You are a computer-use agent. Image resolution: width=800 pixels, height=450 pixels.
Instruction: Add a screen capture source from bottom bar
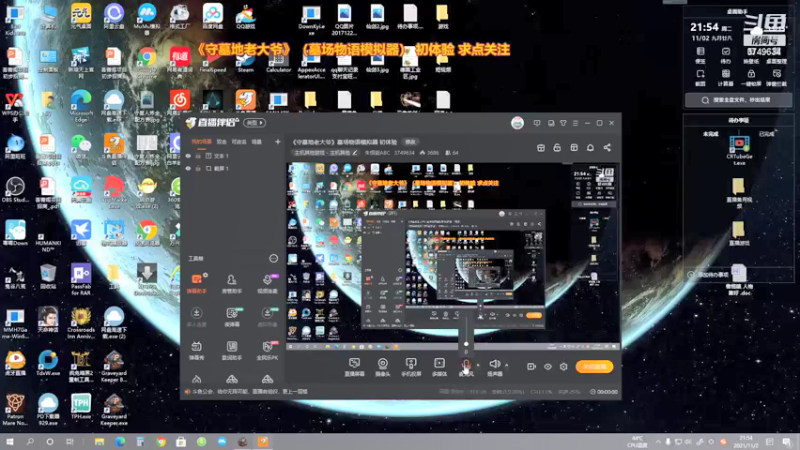pyautogui.click(x=354, y=366)
